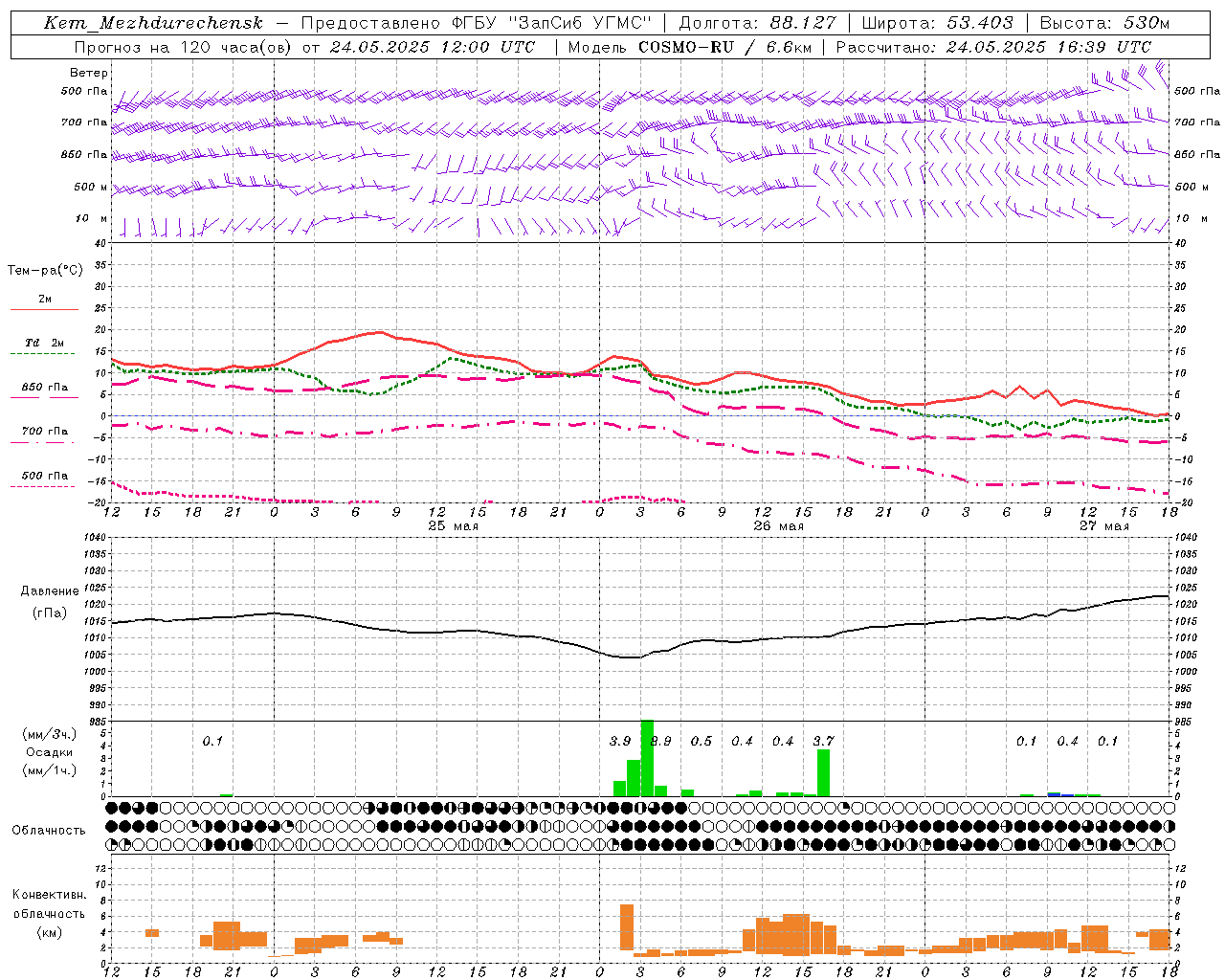Click the 25 мая date label
1225x980 pixels.
point(453,526)
